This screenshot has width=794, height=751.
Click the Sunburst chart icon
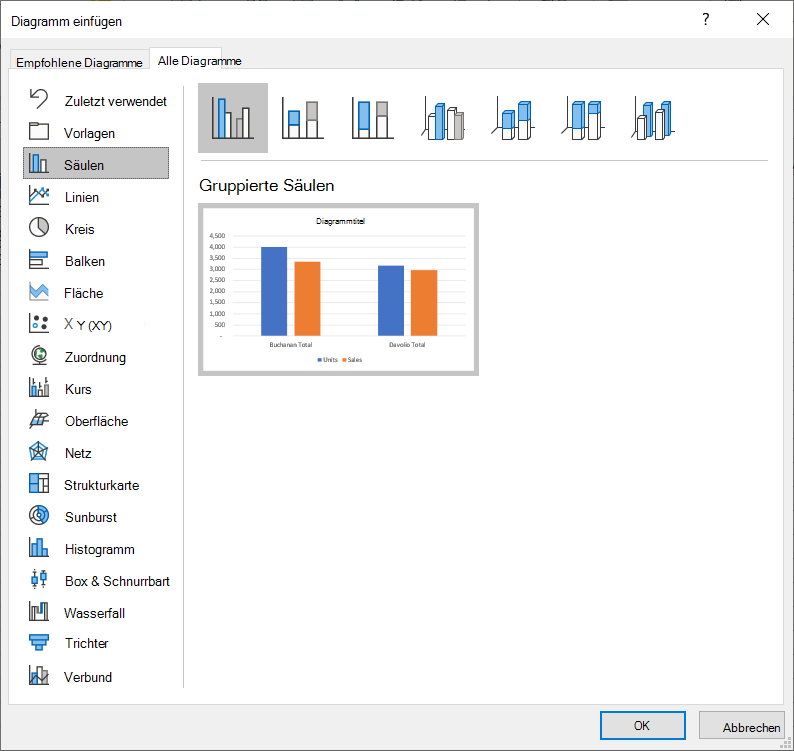(39, 515)
